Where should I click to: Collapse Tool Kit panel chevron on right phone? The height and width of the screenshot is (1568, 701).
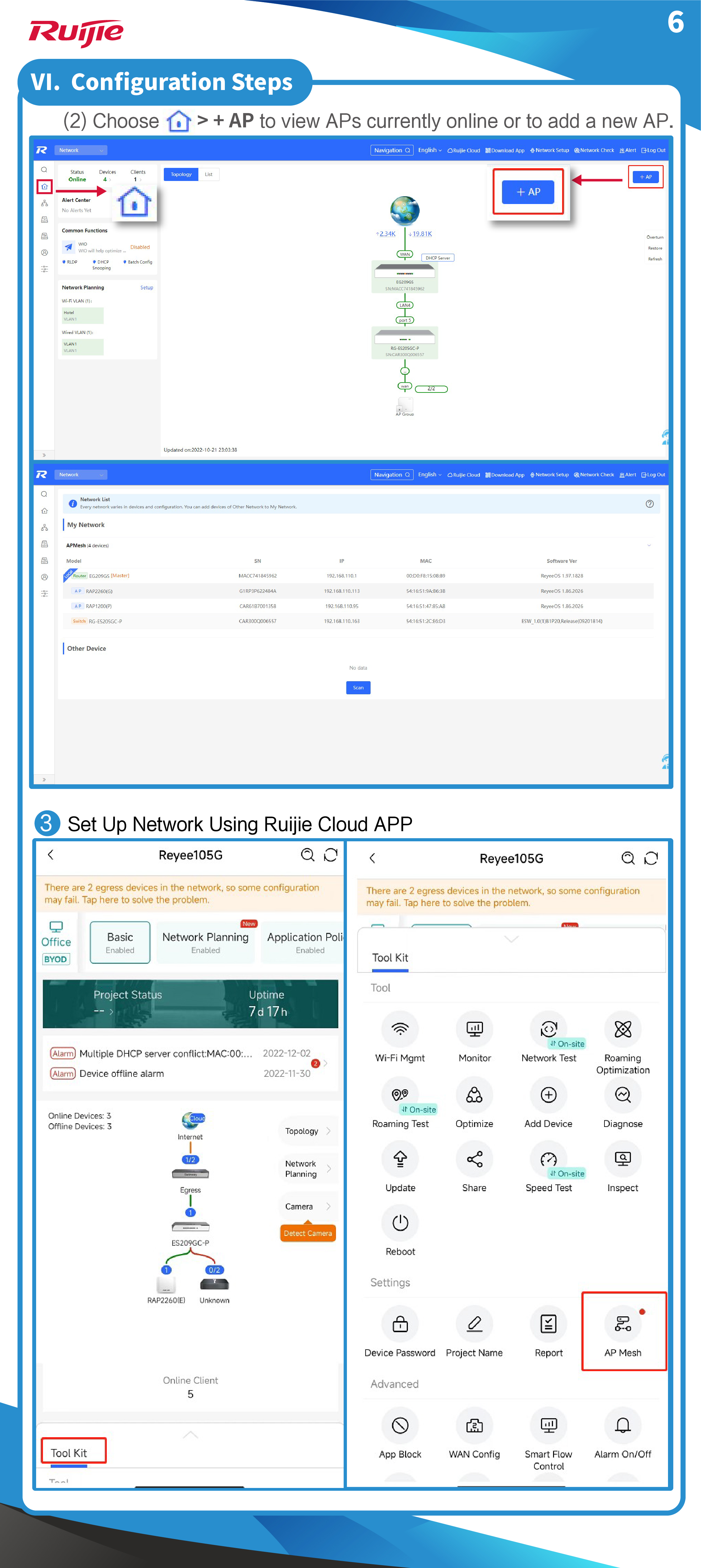(511, 938)
